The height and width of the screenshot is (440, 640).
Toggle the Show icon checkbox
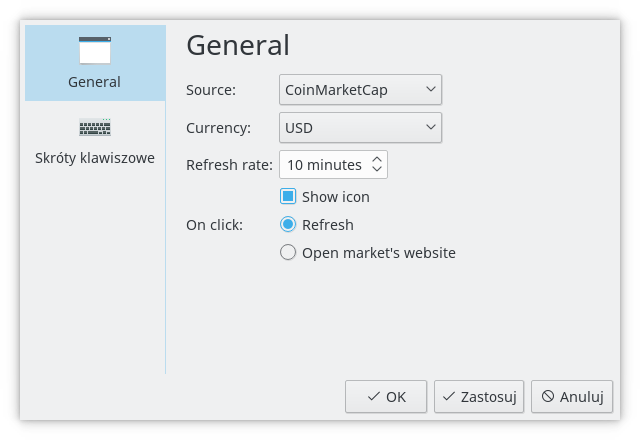point(288,196)
